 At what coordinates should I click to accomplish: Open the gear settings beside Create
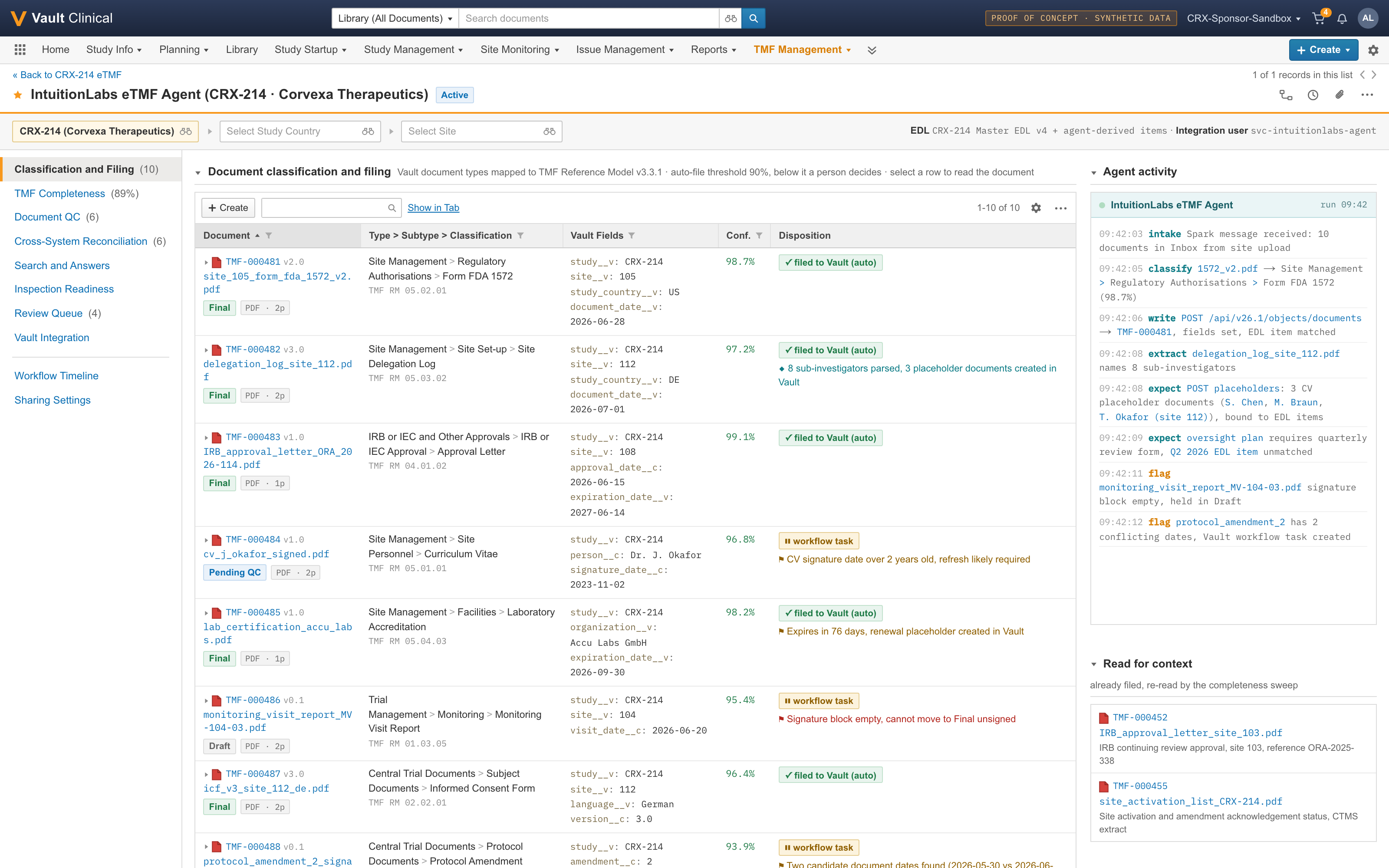click(1373, 50)
